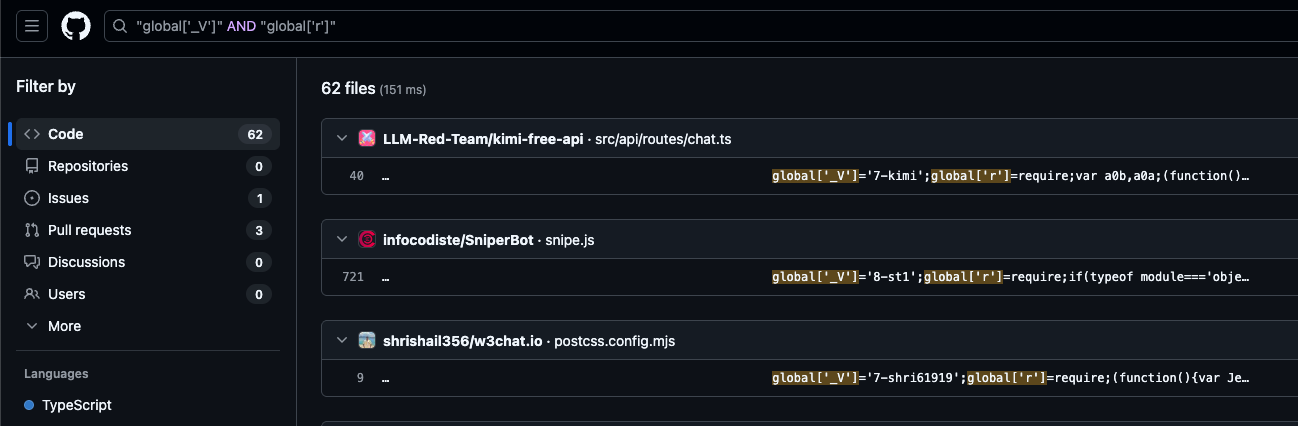This screenshot has height=426, width=1298.
Task: Open the LLM-Red-Team/kimi-free-api link
Action: coord(483,139)
